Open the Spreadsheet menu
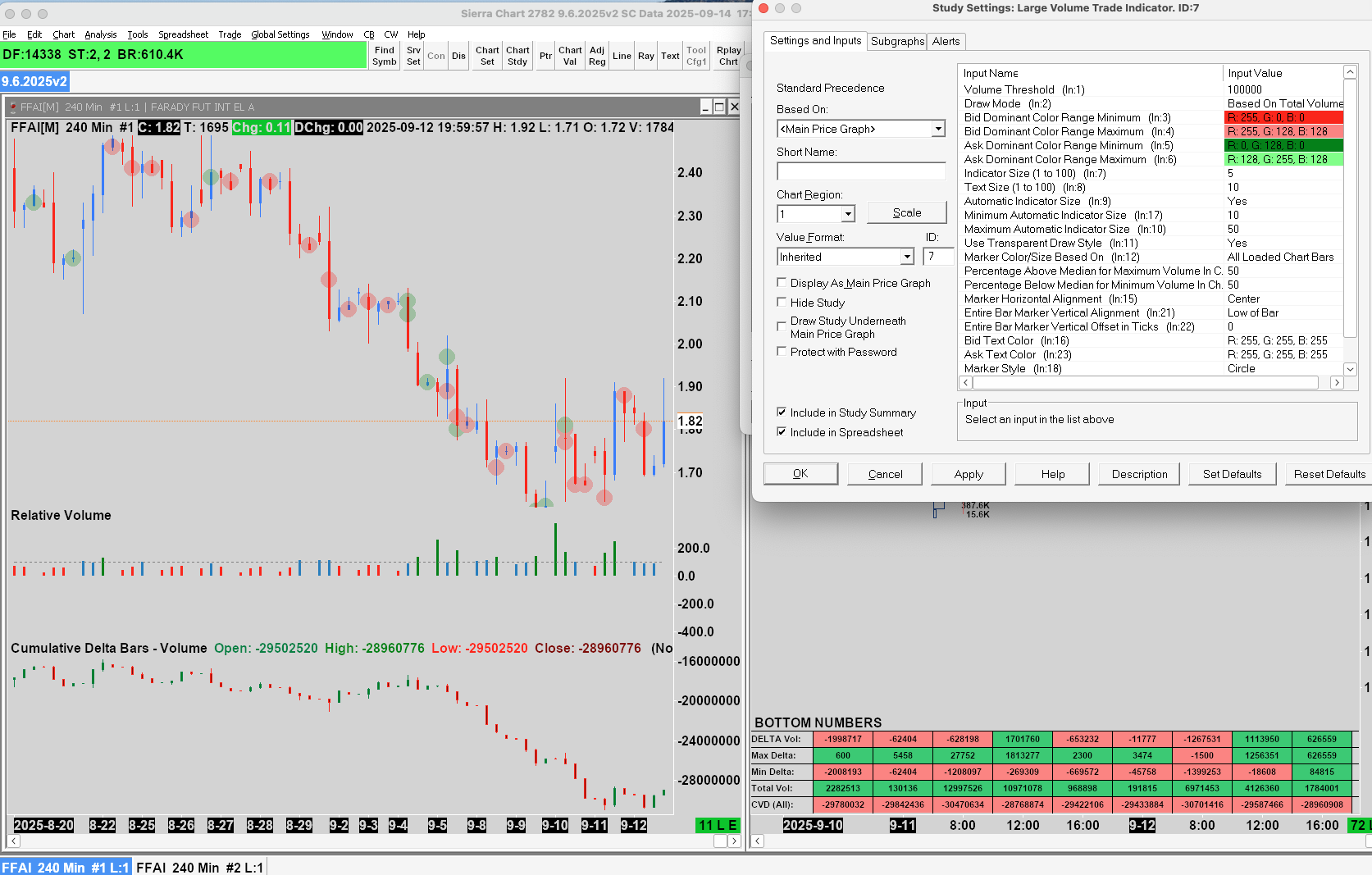Viewport: 1372px width, 875px height. click(x=183, y=34)
